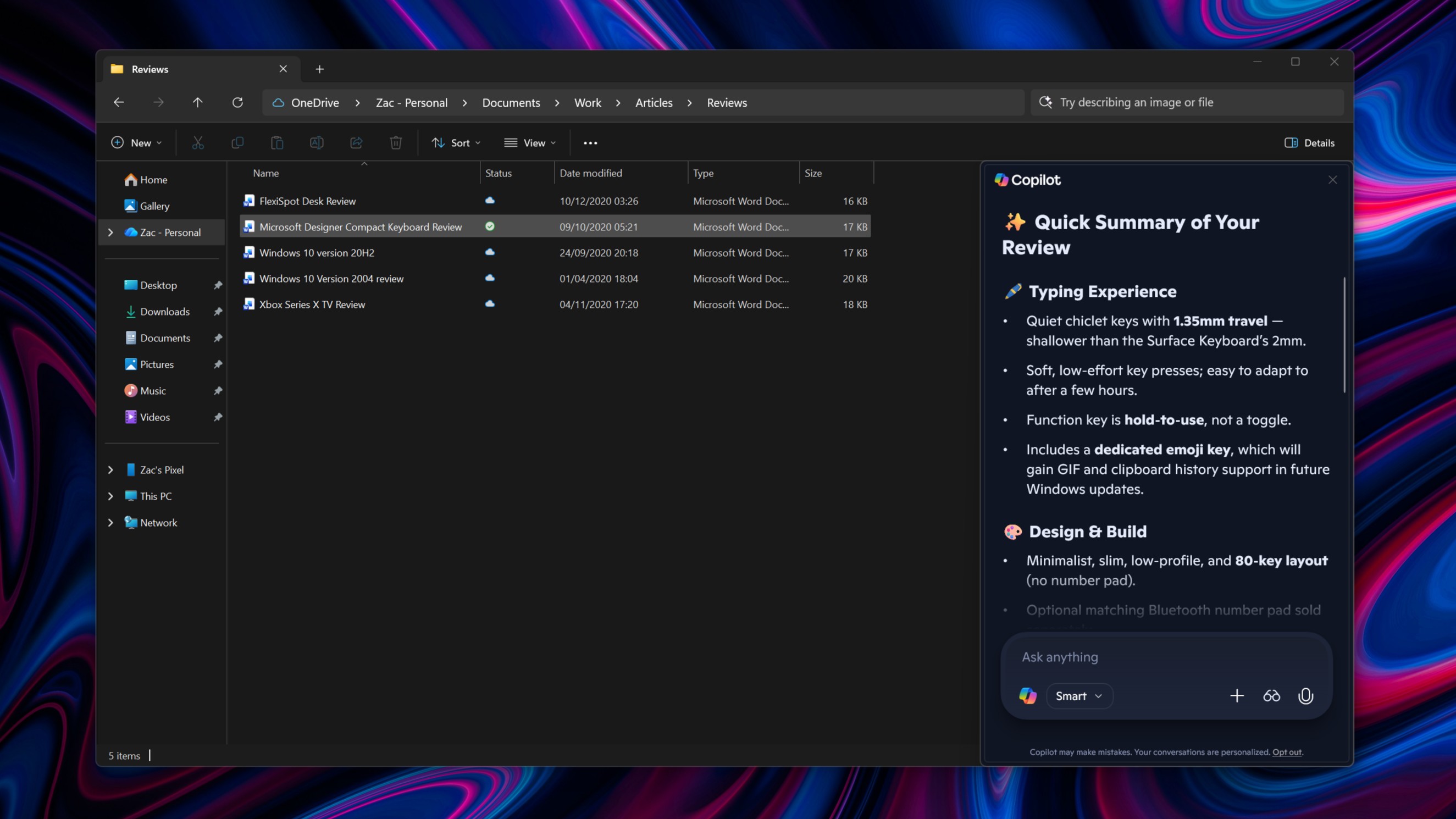The height and width of the screenshot is (819, 1456).
Task: Share the file via the Share icon
Action: (x=356, y=142)
